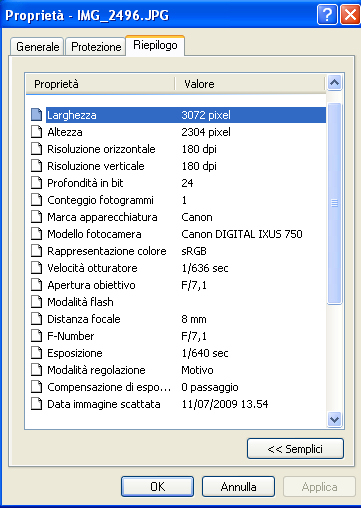Click the value Motivo
The image size is (361, 508).
(197, 370)
